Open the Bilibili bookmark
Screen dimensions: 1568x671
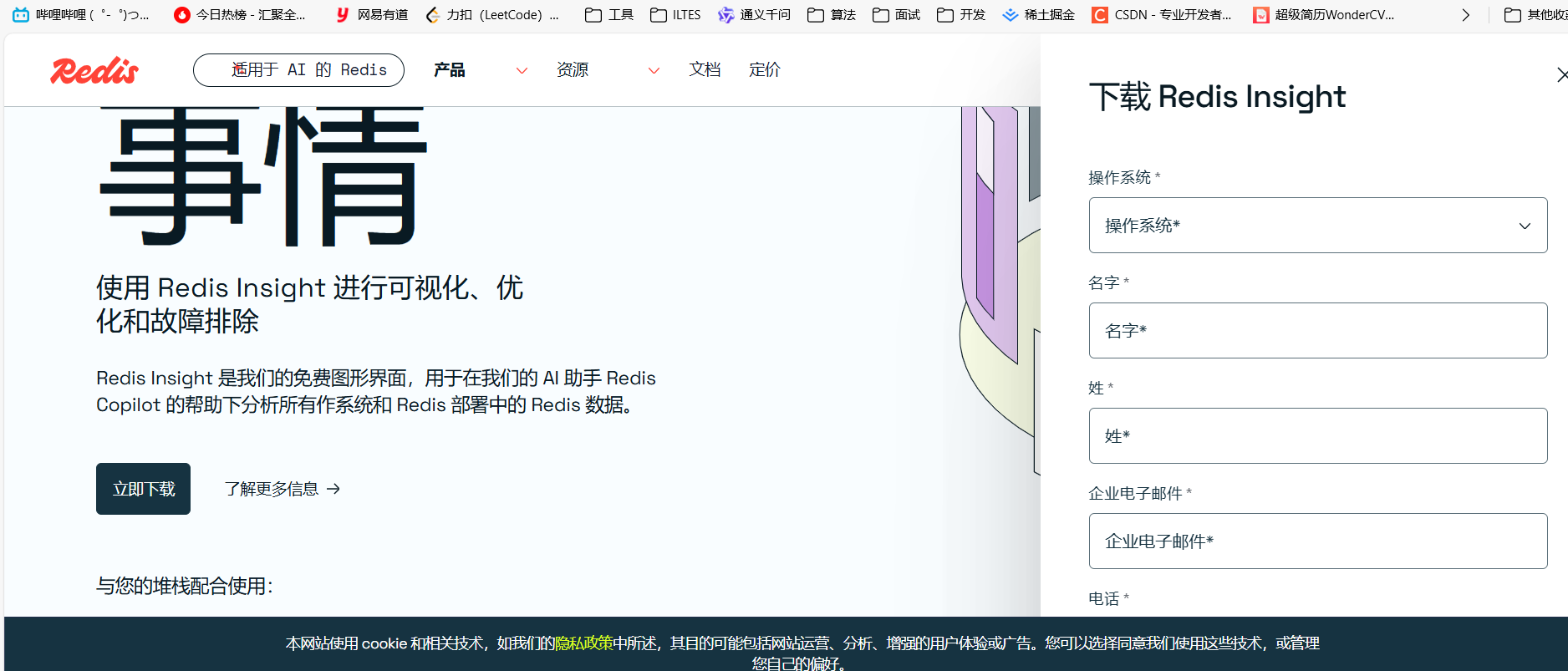tap(81, 15)
